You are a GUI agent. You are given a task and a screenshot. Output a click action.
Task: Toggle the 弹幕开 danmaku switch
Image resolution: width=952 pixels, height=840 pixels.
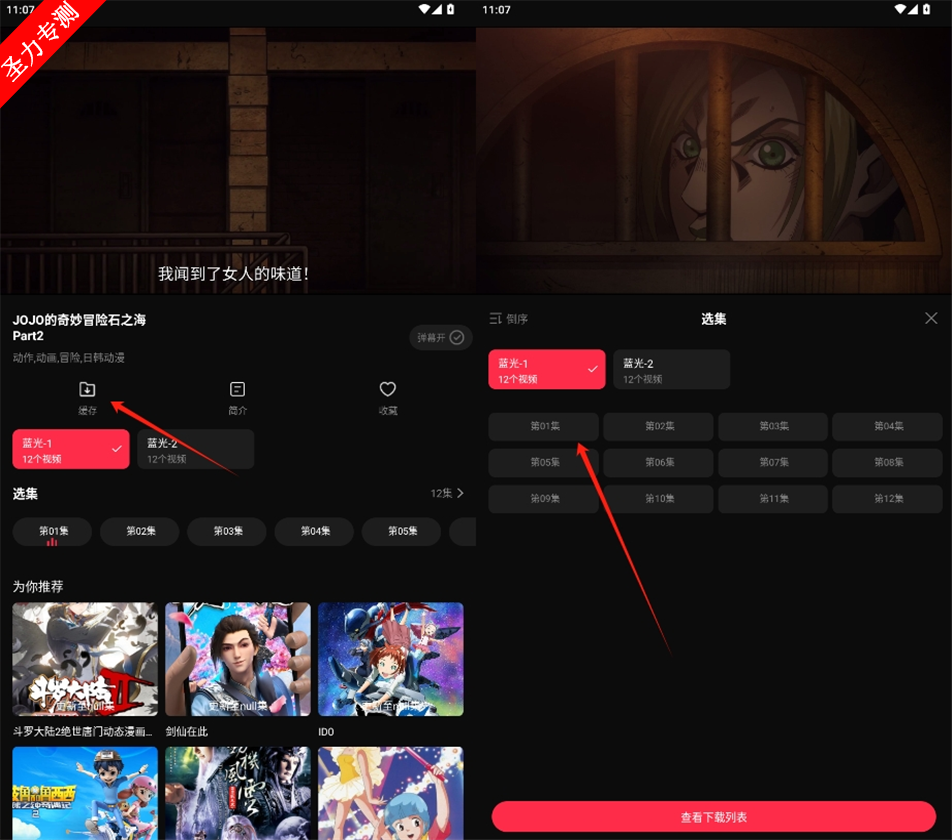click(441, 337)
